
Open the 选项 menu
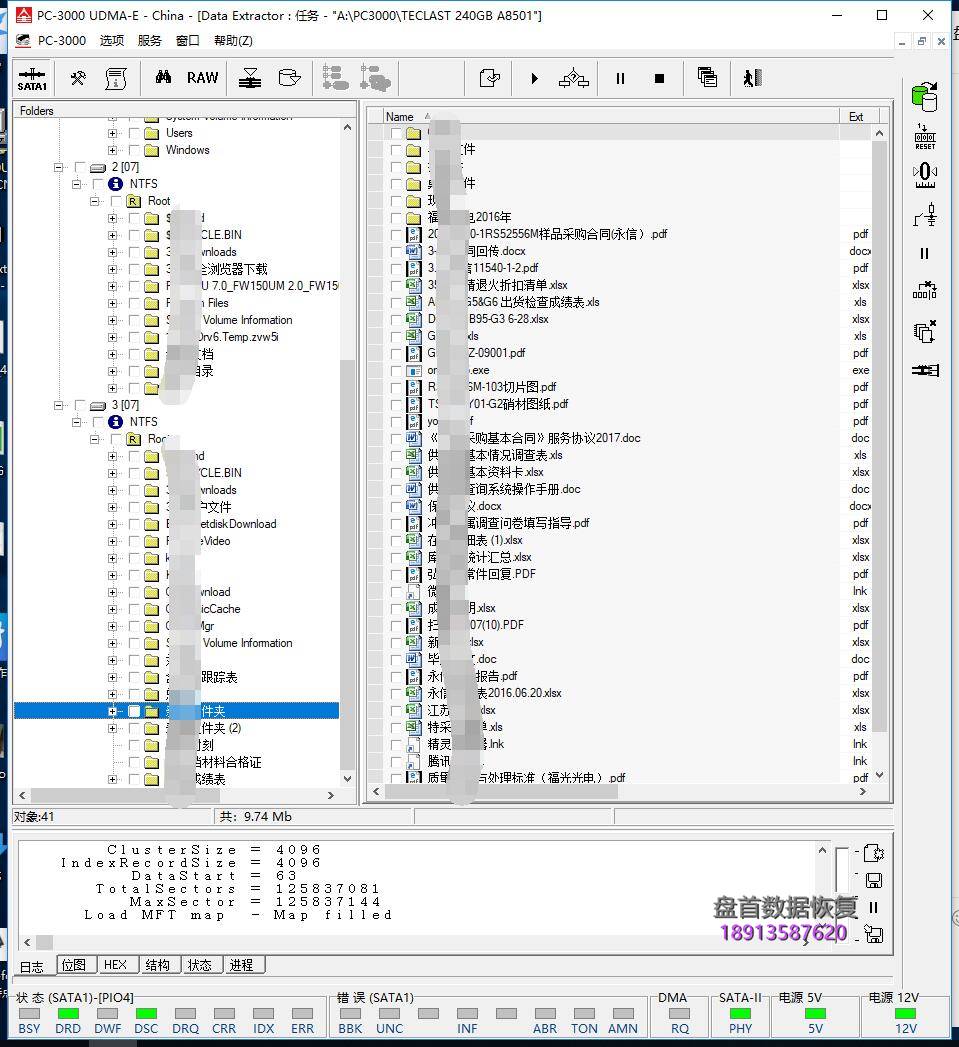[112, 41]
